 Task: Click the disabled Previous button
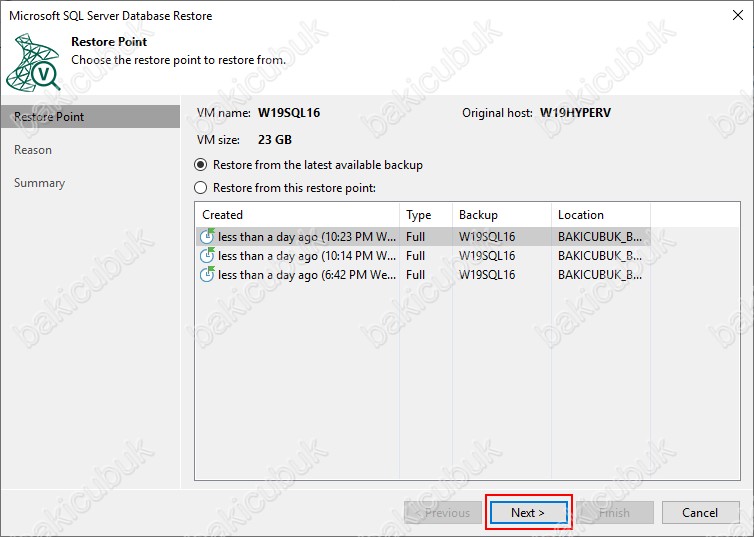pyautogui.click(x=443, y=513)
